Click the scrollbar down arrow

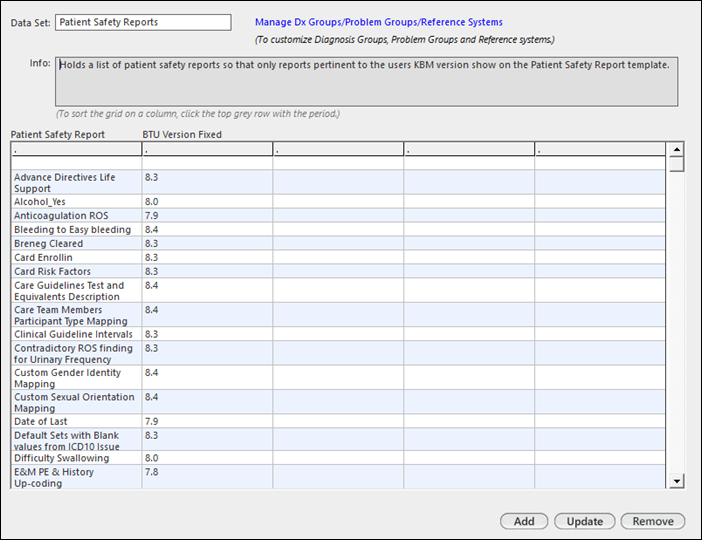point(677,481)
